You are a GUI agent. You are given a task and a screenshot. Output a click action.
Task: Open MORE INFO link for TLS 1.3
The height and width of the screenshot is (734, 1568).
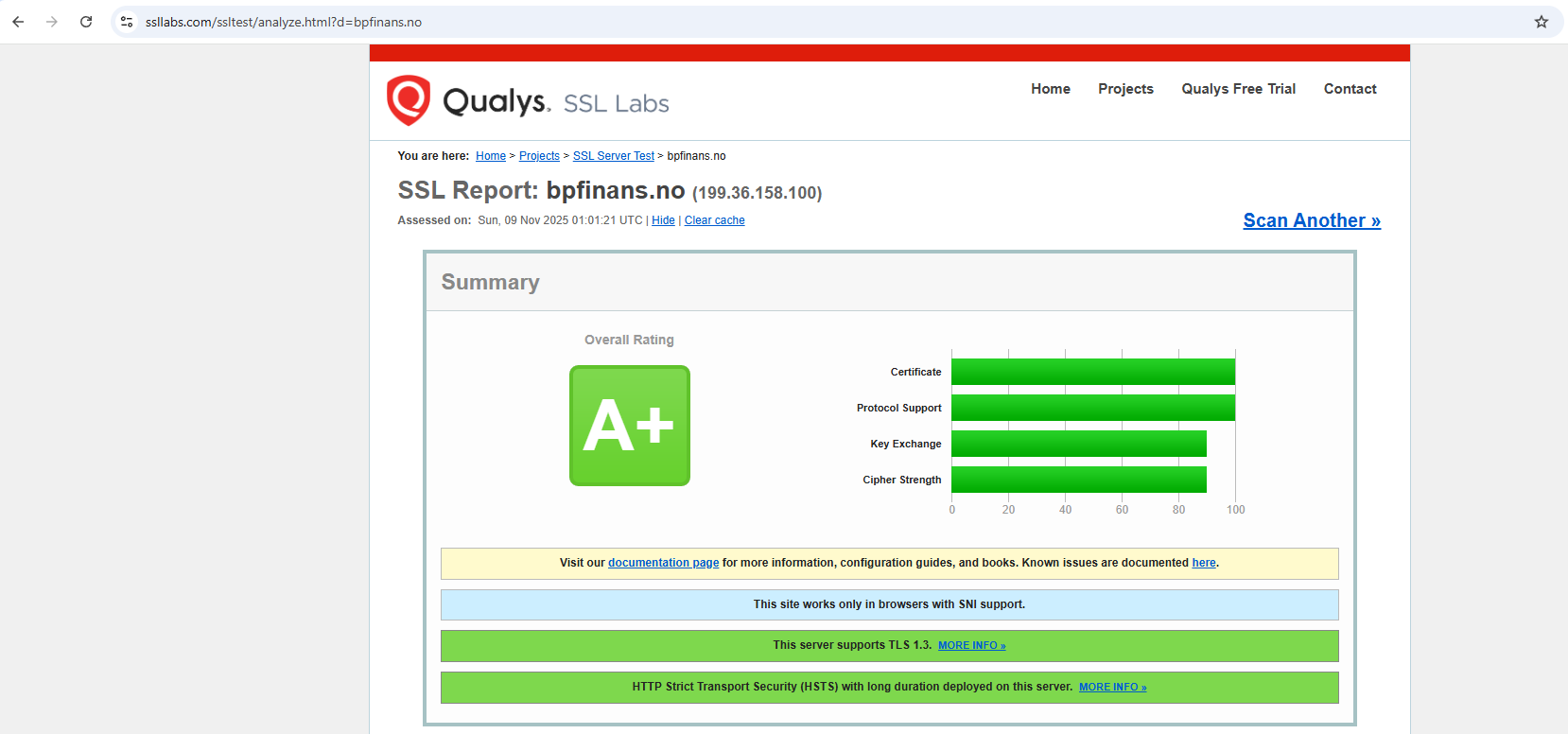(x=971, y=645)
